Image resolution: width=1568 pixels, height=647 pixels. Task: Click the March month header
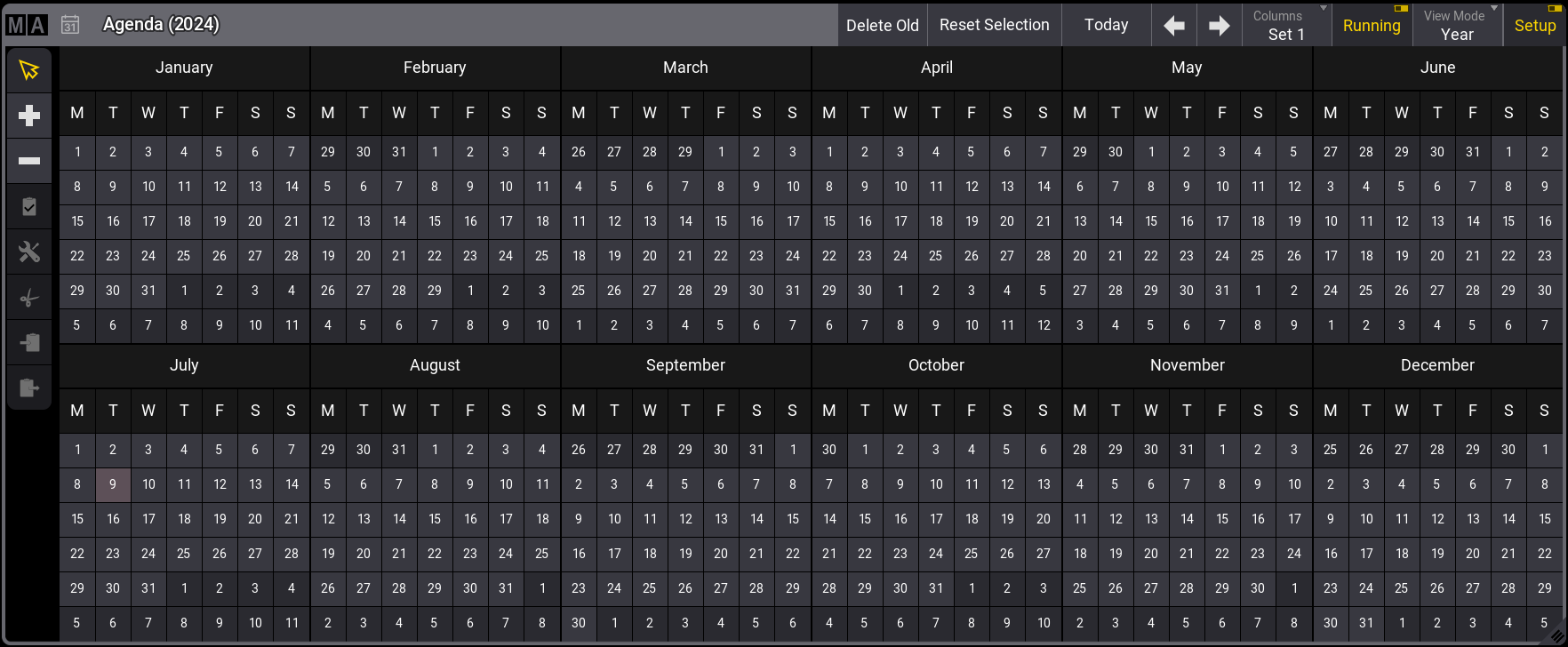click(x=685, y=68)
